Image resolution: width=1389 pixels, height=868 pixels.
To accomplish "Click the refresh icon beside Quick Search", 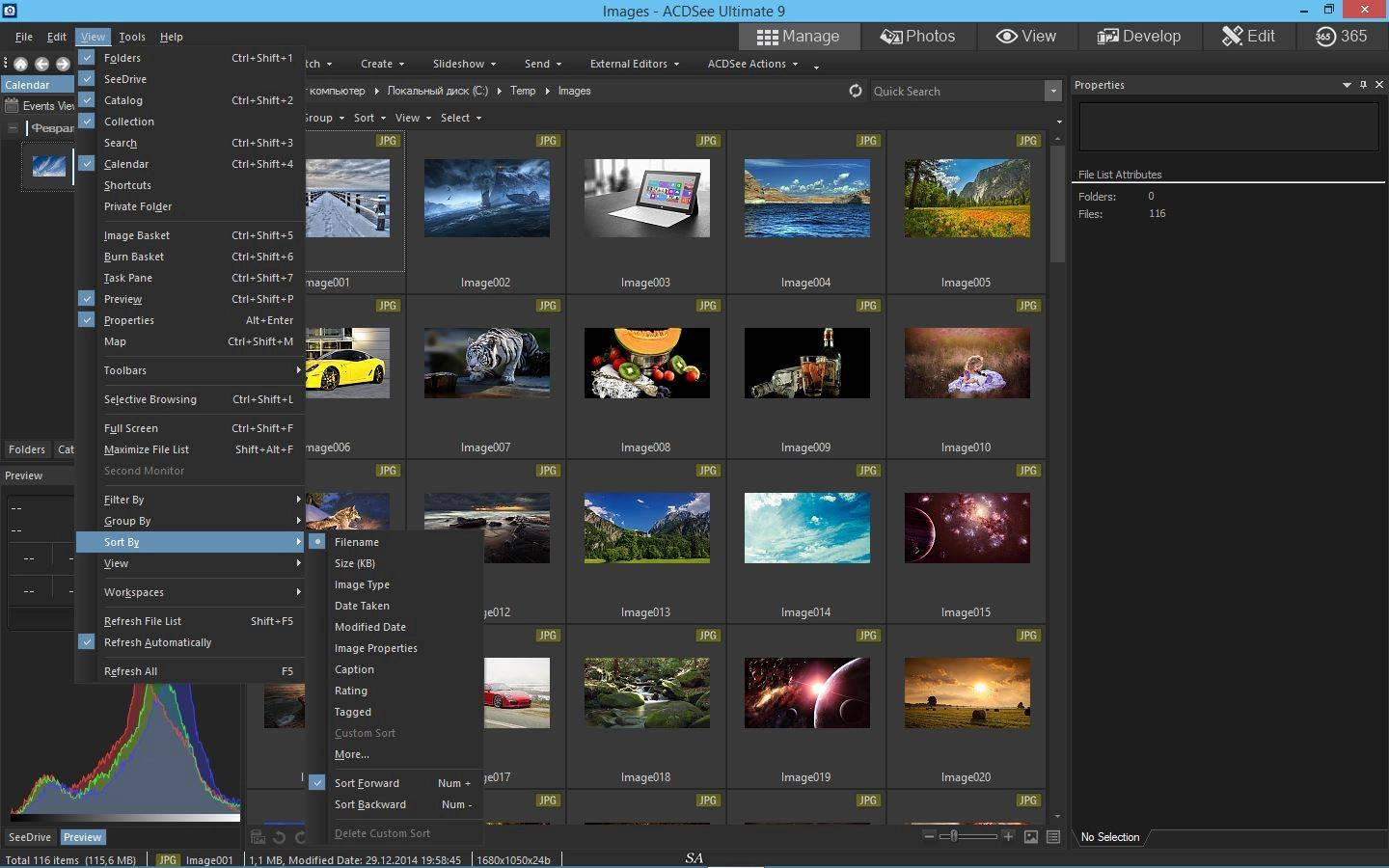I will pos(855,91).
